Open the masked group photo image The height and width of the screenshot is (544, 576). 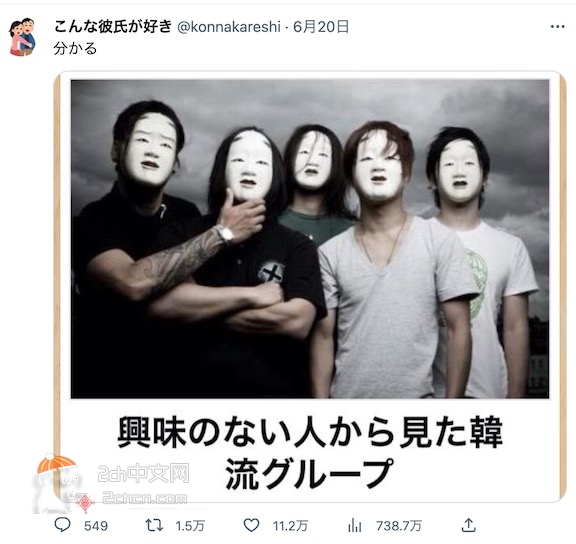point(310,239)
